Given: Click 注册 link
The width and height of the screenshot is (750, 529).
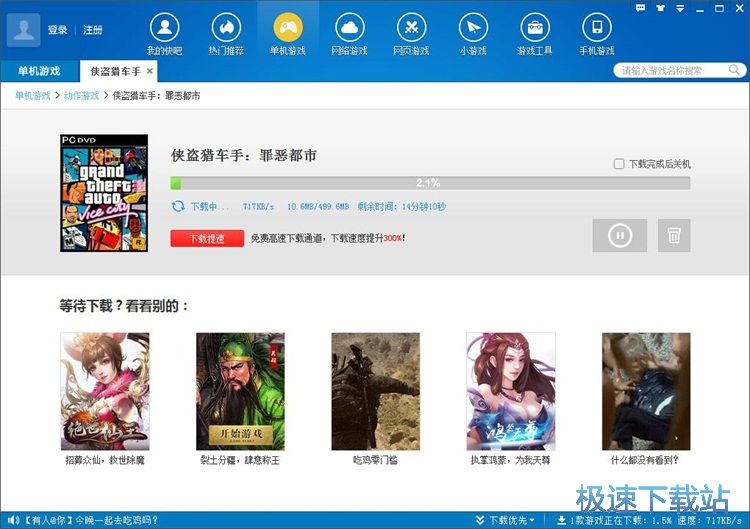Looking at the screenshot, I should pyautogui.click(x=93, y=30).
